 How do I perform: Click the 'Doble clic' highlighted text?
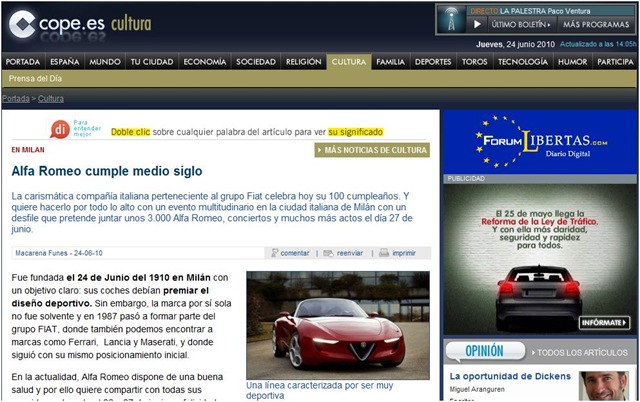pyautogui.click(x=131, y=132)
